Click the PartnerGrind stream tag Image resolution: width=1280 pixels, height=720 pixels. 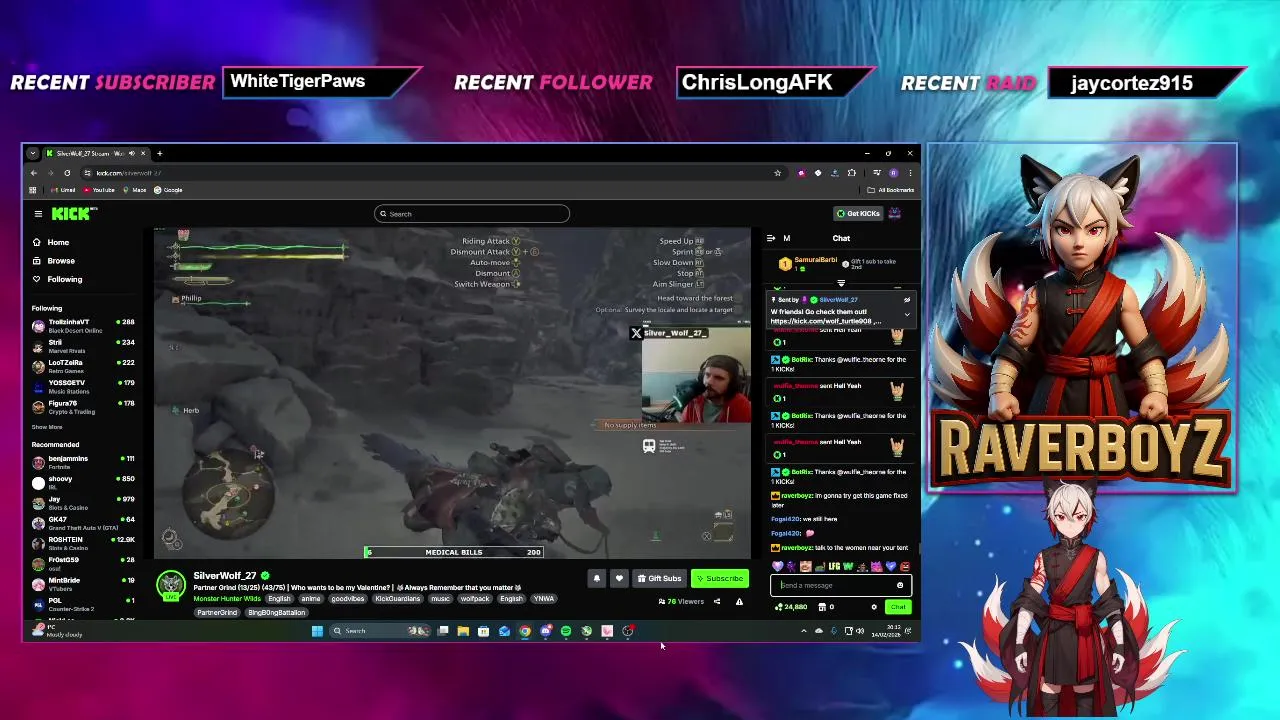217,612
